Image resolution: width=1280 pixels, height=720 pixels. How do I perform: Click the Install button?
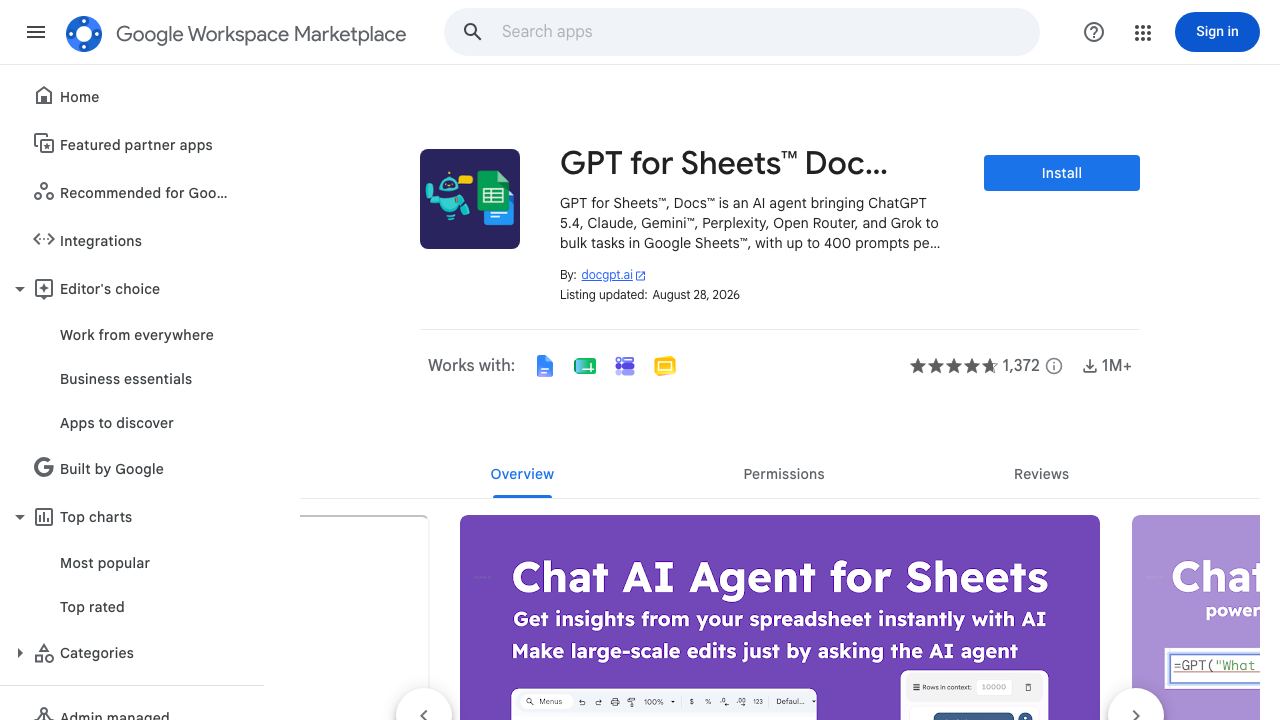1062,173
